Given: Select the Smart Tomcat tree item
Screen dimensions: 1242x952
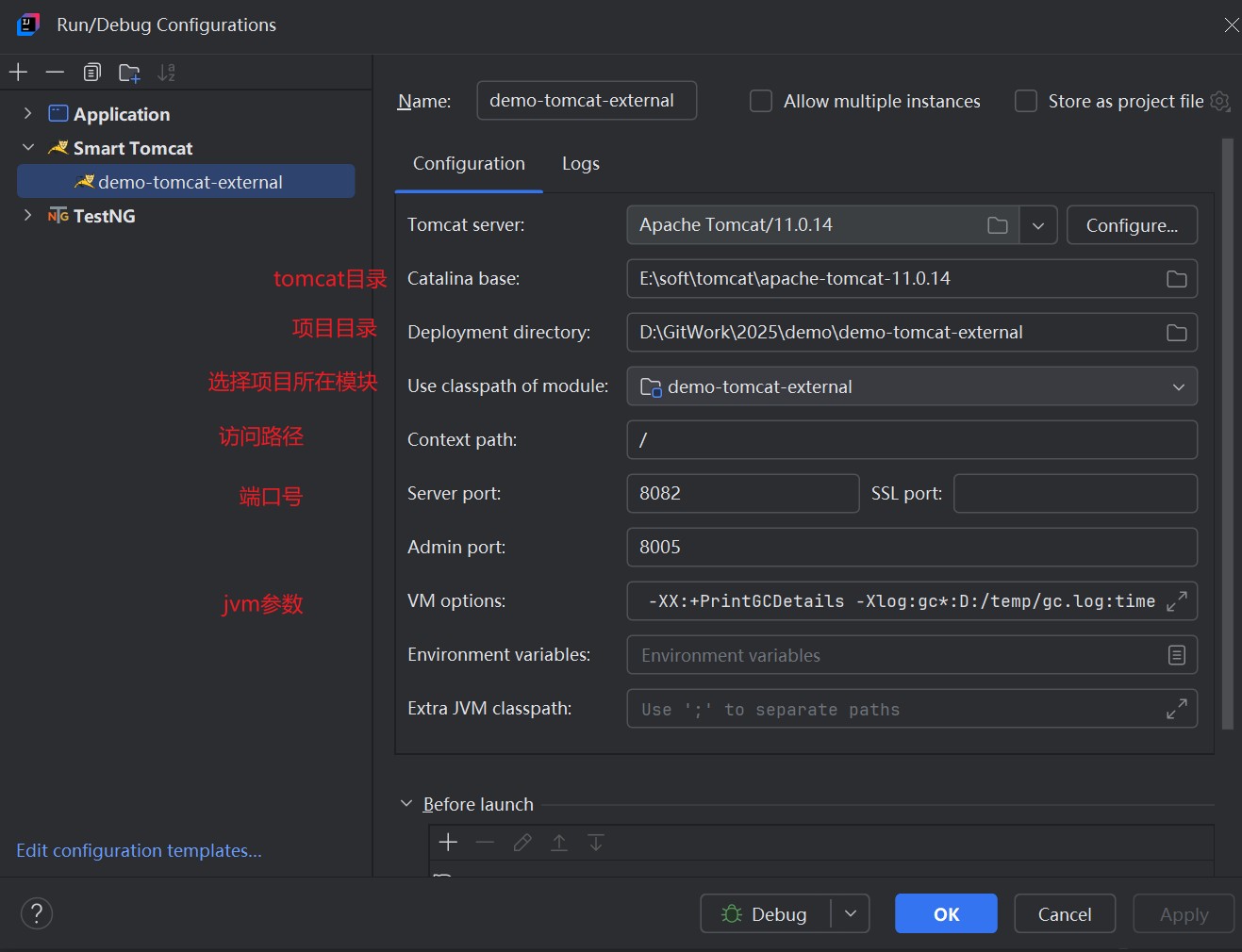Looking at the screenshot, I should (133, 148).
